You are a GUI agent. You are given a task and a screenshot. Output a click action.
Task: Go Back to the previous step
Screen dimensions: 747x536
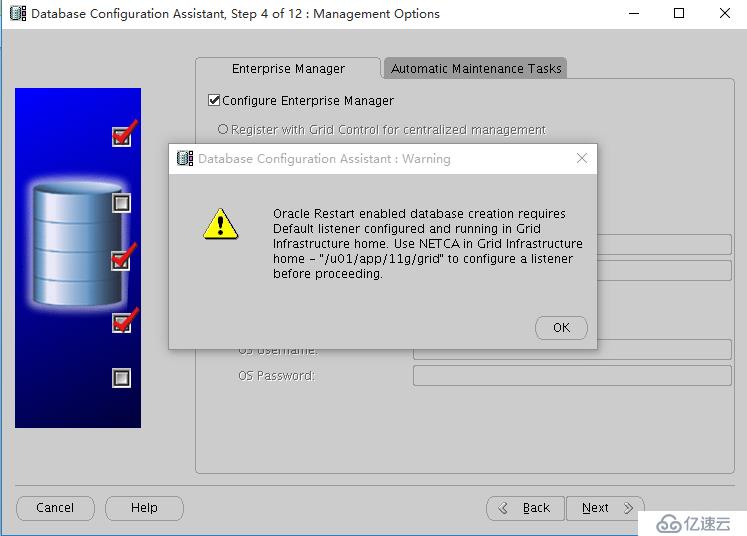(525, 508)
